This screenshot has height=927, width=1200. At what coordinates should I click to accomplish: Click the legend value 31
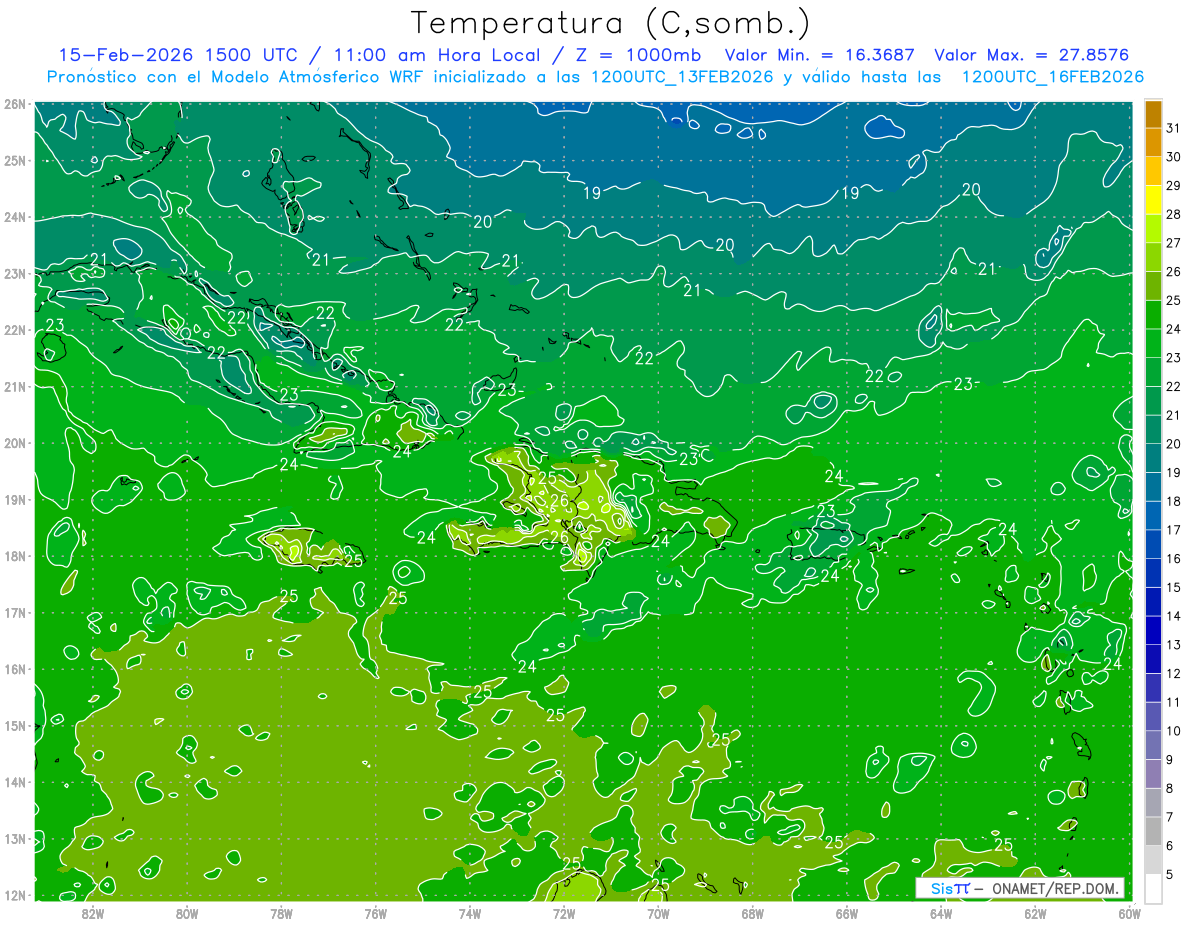pos(1173,128)
